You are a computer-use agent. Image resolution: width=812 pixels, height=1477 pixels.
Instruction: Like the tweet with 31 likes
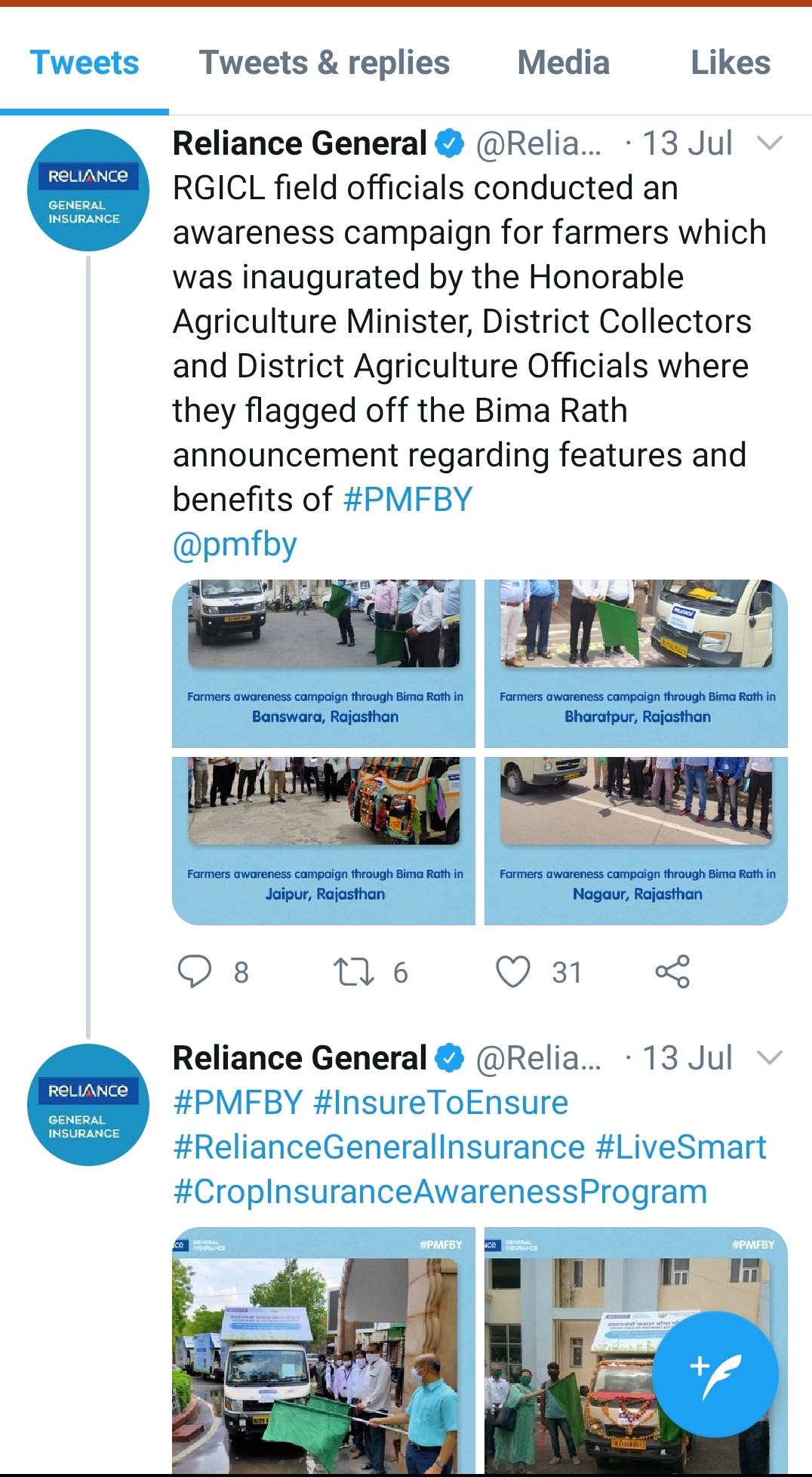coord(513,971)
